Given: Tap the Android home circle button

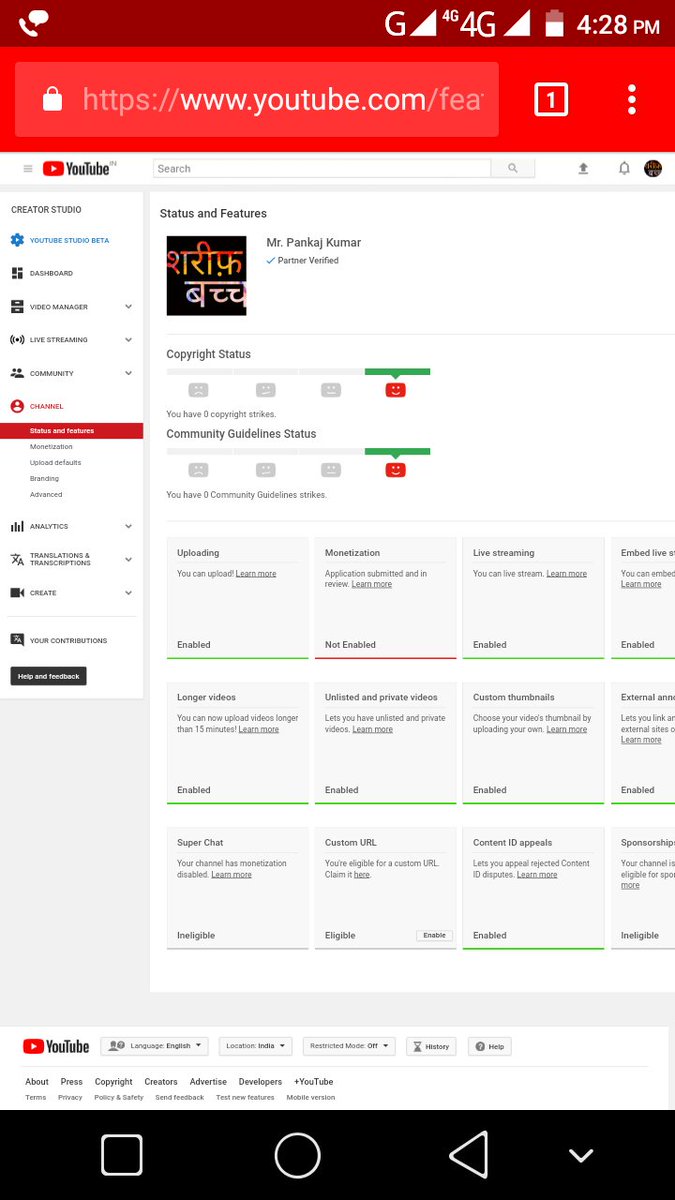Looking at the screenshot, I should pyautogui.click(x=298, y=1155).
